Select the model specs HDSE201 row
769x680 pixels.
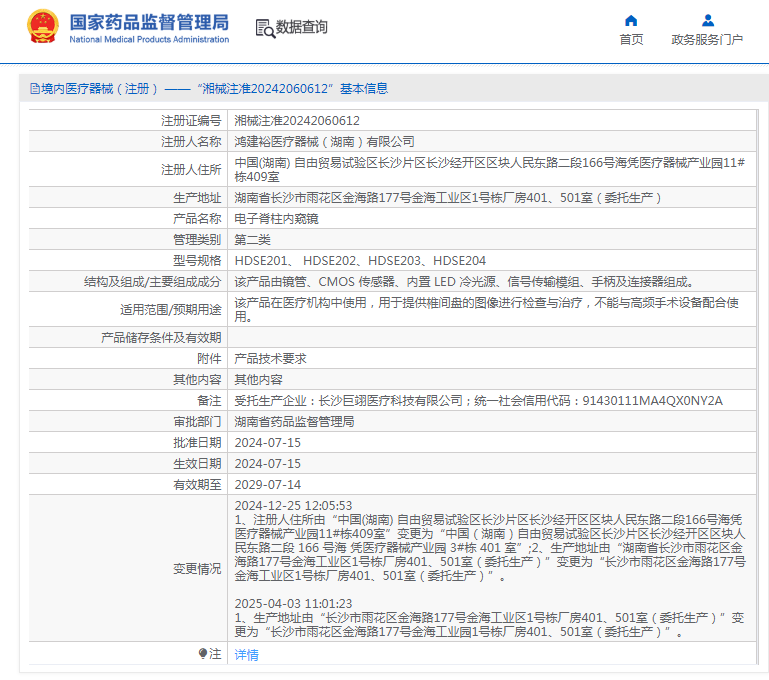click(x=360, y=260)
